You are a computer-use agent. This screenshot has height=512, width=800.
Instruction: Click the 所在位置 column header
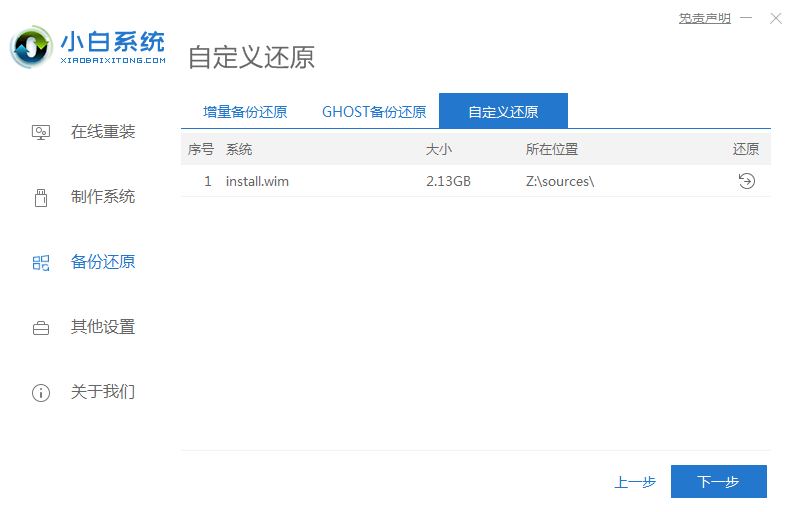pyautogui.click(x=552, y=149)
